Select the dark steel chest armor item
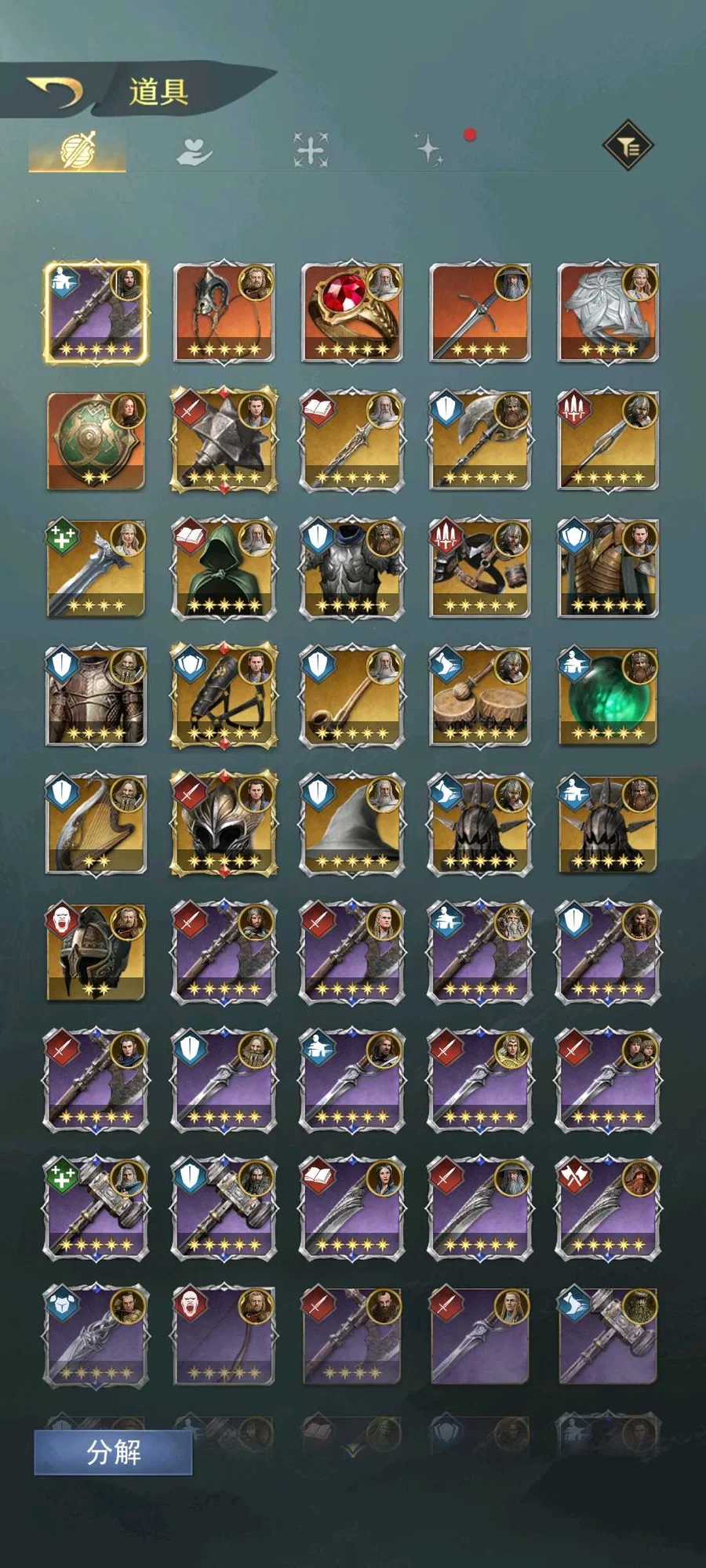706x1568 pixels. click(x=352, y=568)
